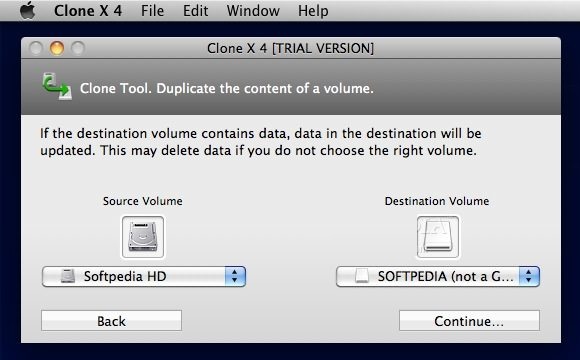Viewport: 580px width, 360px height.
Task: Click small white drive icon beside SOFTPEDIA
Action: pyautogui.click(x=362, y=276)
